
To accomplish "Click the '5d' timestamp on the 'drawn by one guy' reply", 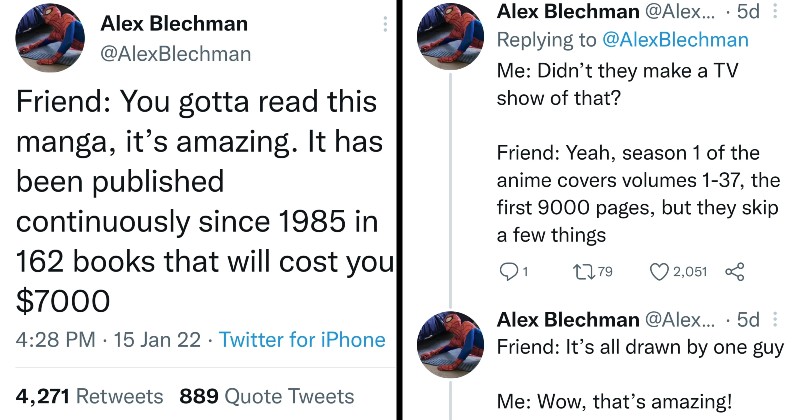I will 747,320.
